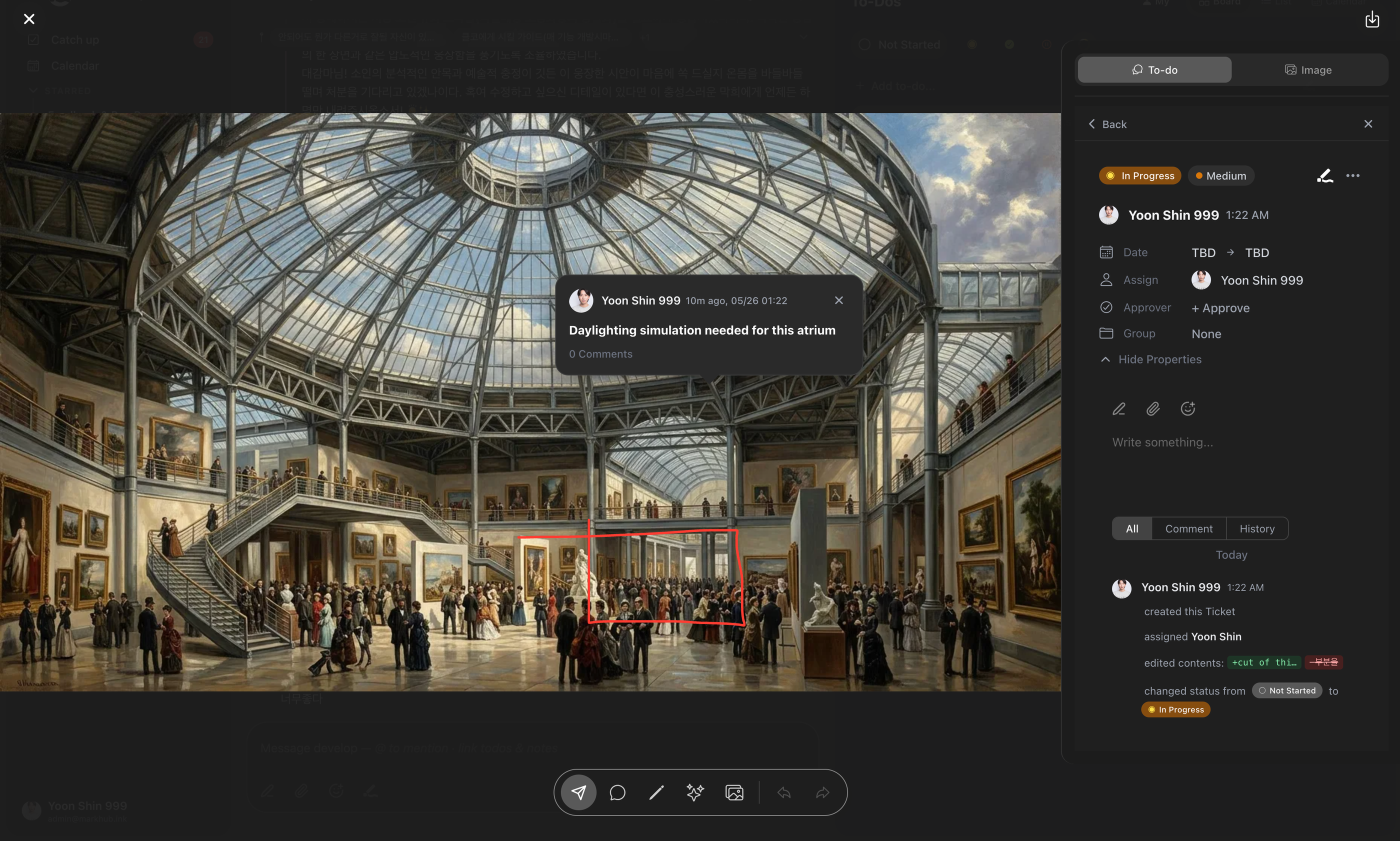This screenshot has width=1400, height=841.
Task: Choose a group from the None field
Action: click(1206, 334)
